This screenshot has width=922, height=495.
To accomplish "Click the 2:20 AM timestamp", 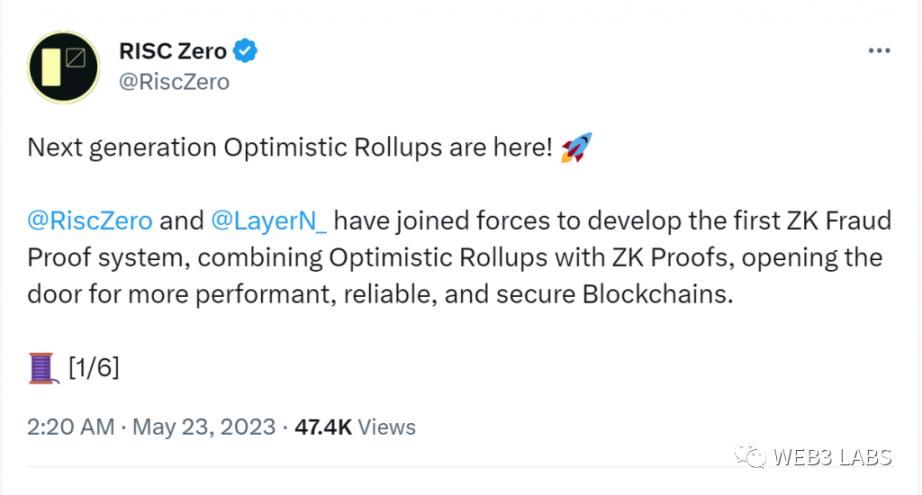I will pos(72,427).
